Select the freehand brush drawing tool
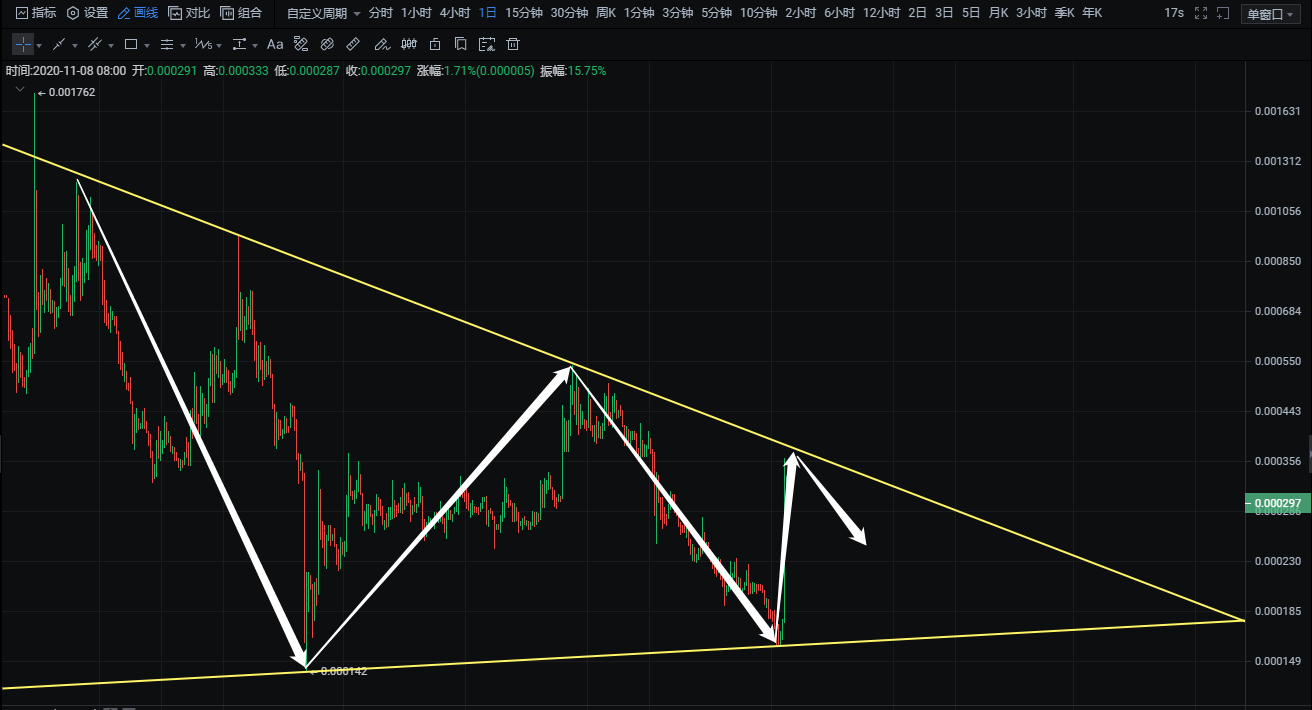 382,44
